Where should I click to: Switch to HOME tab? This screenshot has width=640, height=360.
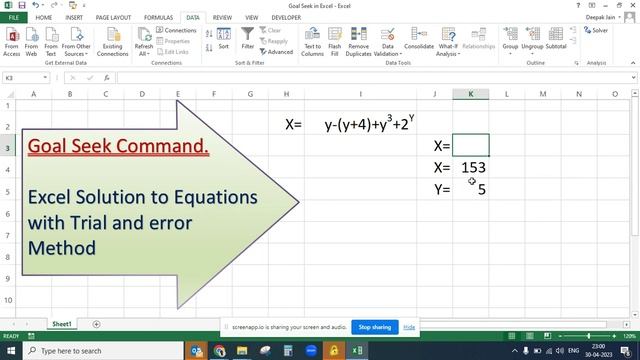[x=44, y=18]
